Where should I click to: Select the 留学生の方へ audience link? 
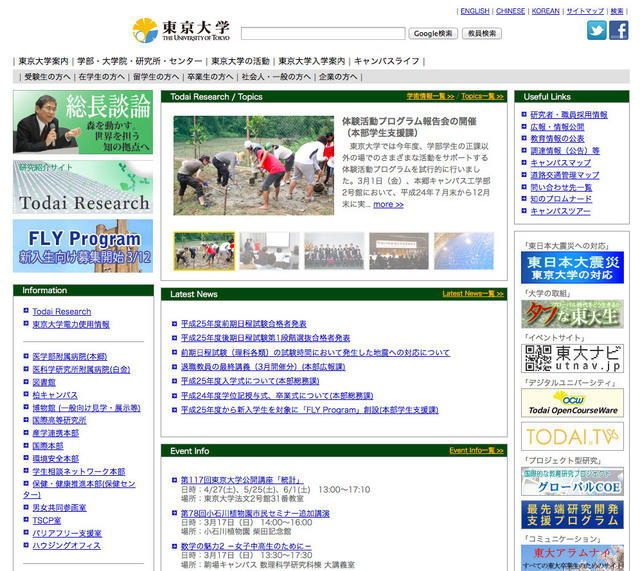point(156,77)
